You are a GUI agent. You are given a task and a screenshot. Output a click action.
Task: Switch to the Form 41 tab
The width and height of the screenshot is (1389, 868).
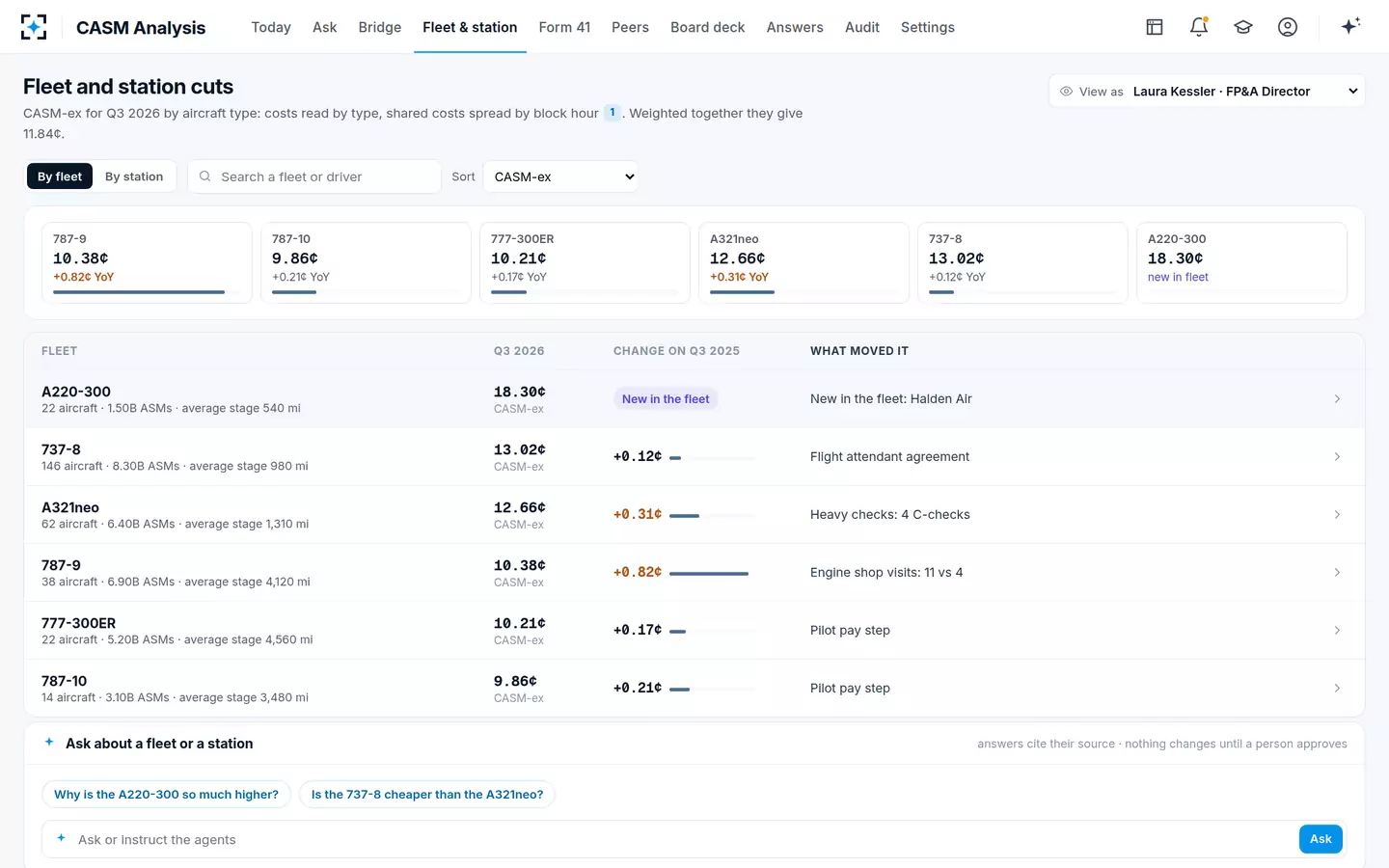(x=564, y=27)
